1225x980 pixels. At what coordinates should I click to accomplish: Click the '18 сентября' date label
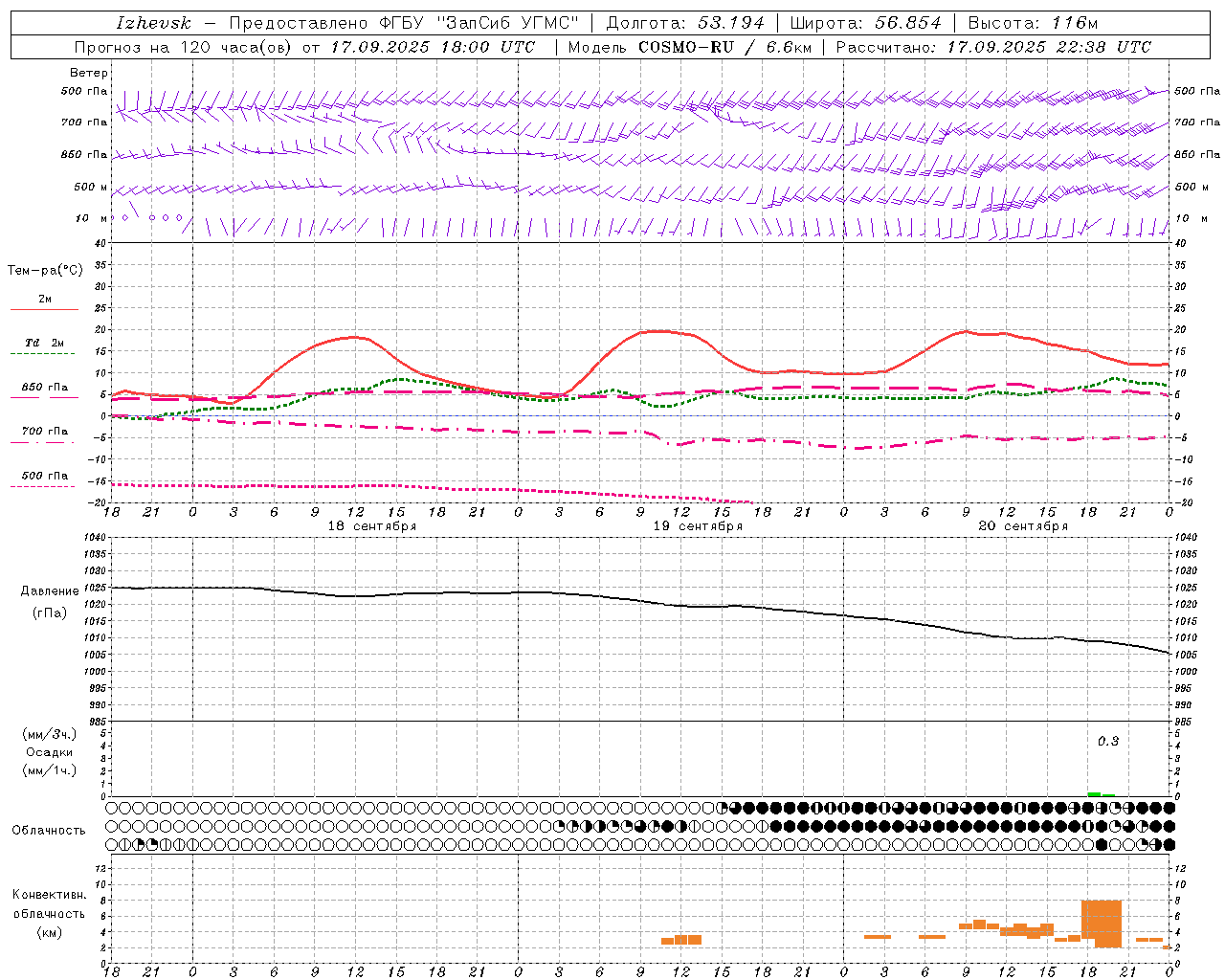click(x=372, y=526)
